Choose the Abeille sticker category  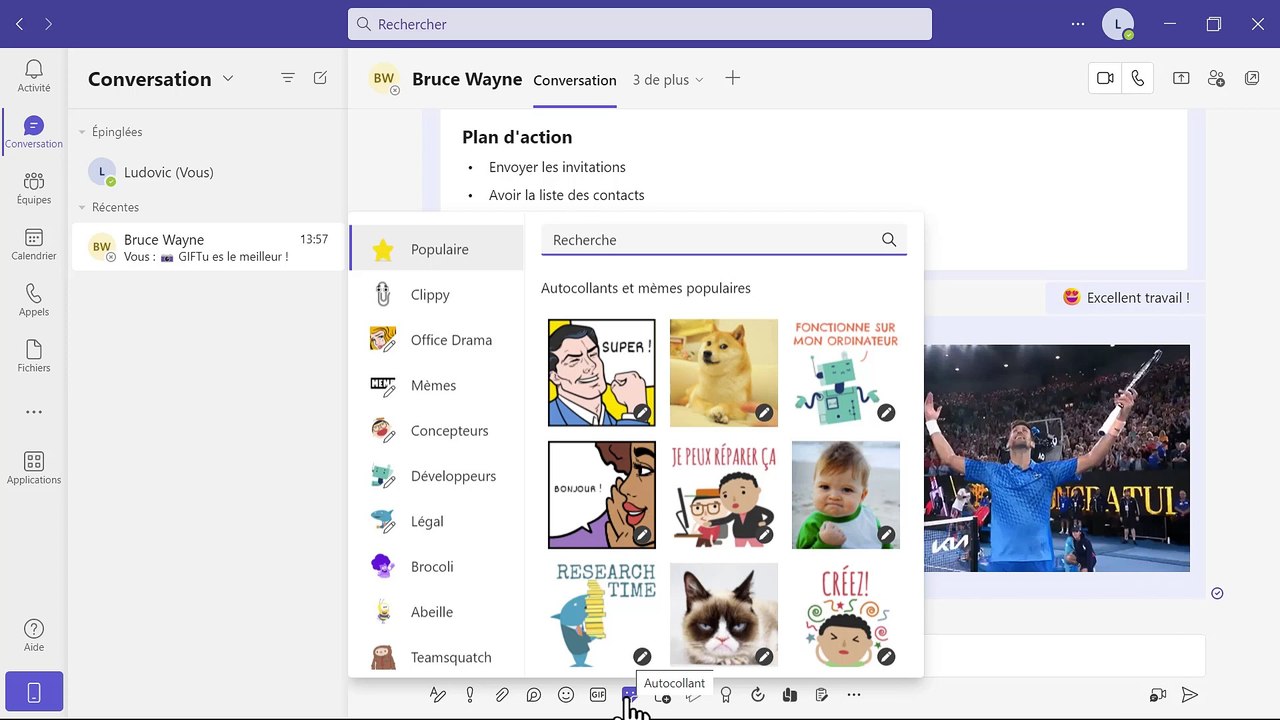pyautogui.click(x=437, y=612)
